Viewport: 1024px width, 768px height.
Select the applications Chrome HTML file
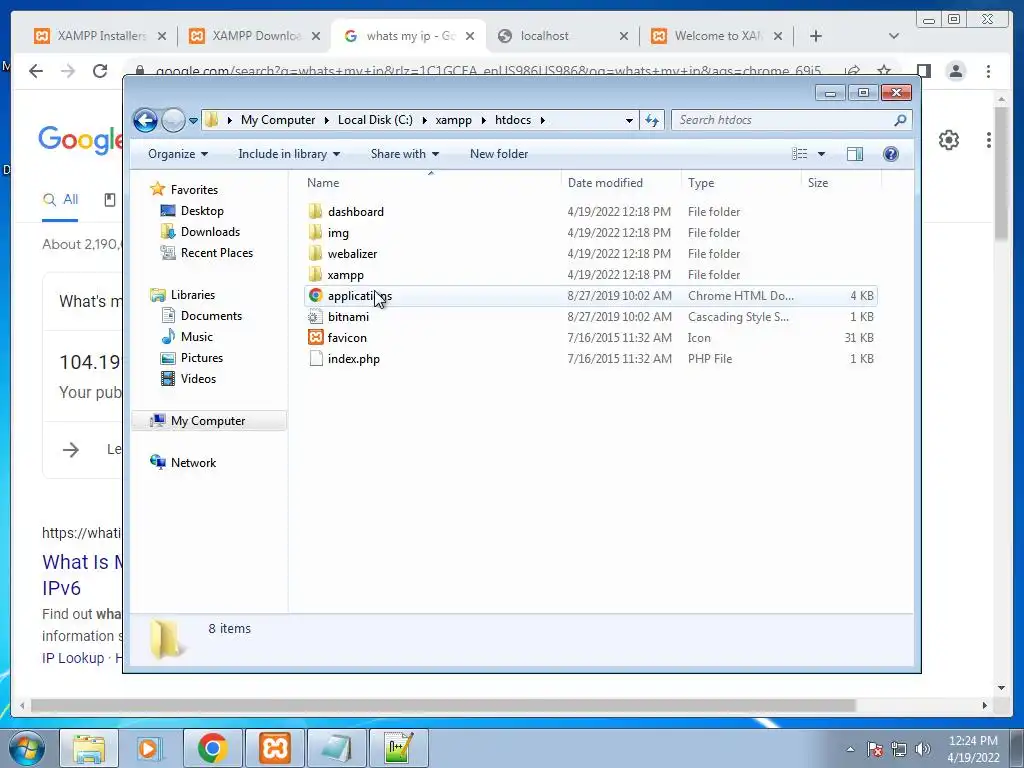[x=591, y=296]
